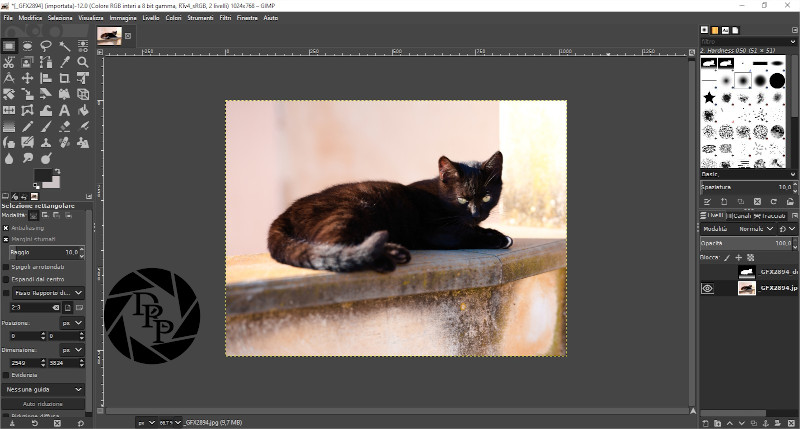This screenshot has height=429, width=800.
Task: Select the Bucket Fill tool
Action: coord(83,110)
